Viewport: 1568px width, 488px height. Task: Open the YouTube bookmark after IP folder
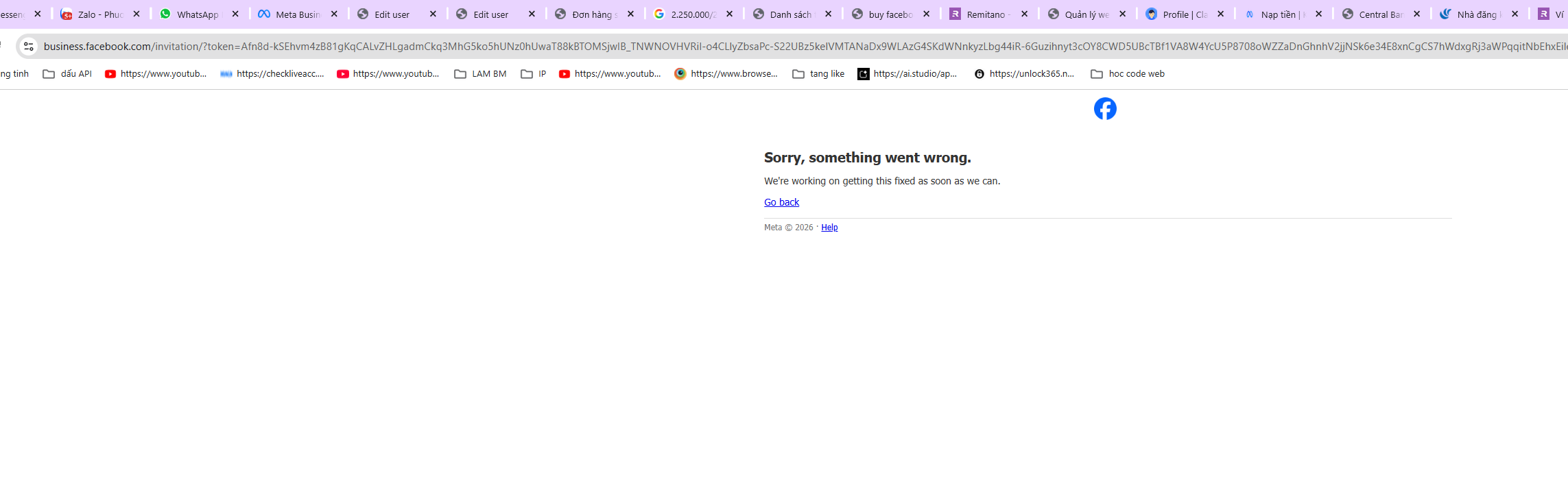coord(610,74)
